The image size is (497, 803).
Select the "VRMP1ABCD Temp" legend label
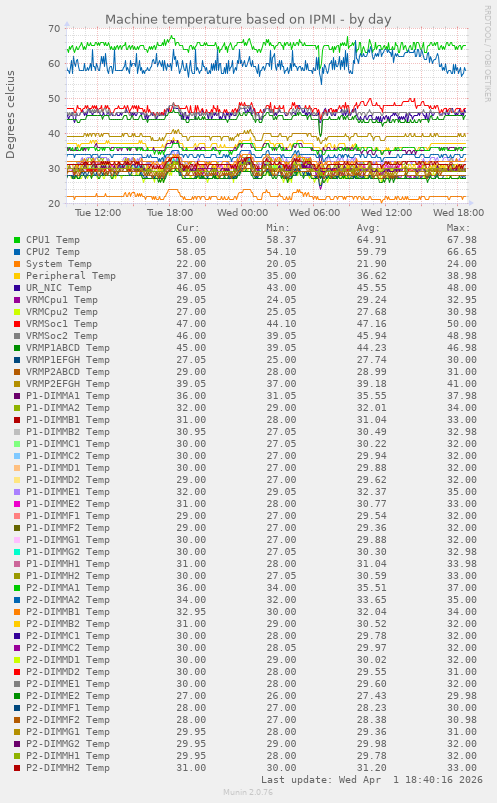click(68, 348)
